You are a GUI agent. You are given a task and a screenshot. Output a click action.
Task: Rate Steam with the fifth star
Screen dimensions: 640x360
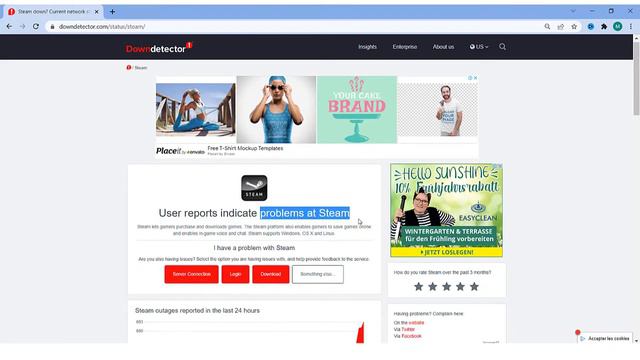[474, 287]
